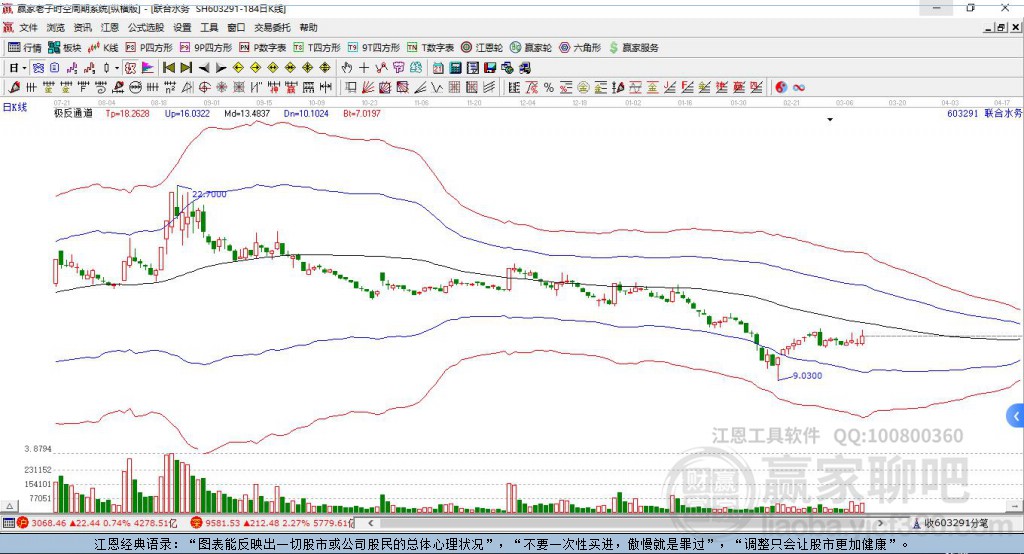
Task: Click the horizontal scrollbar left arrow
Action: point(370,523)
